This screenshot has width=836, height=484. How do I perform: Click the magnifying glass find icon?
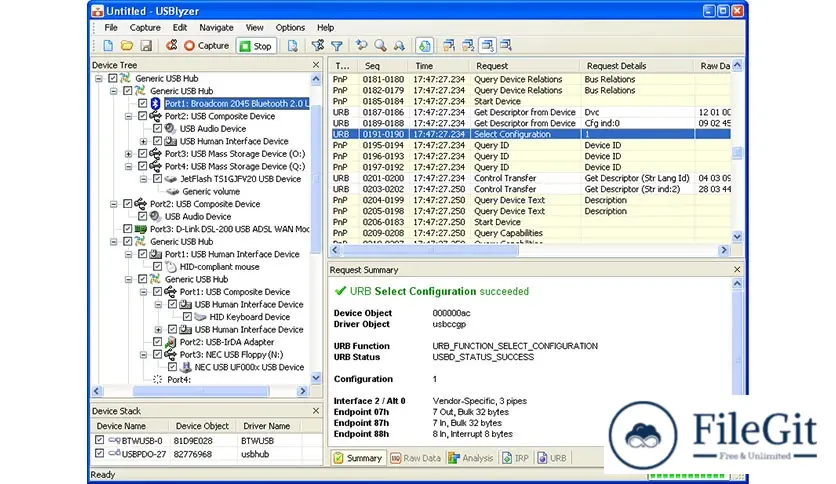click(x=381, y=46)
